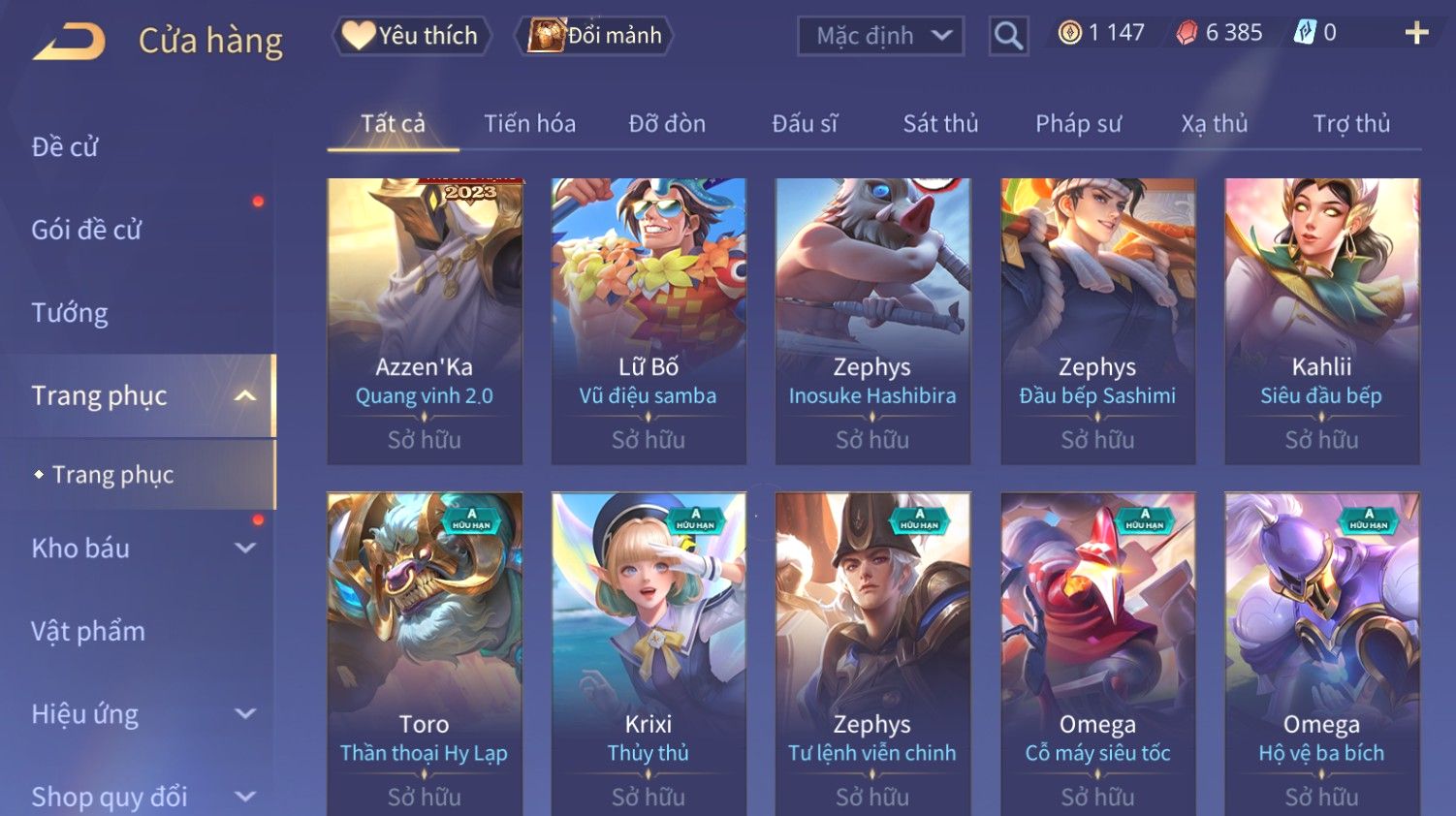
Task: Expand the Kho báu sidebar section
Action: click(245, 548)
